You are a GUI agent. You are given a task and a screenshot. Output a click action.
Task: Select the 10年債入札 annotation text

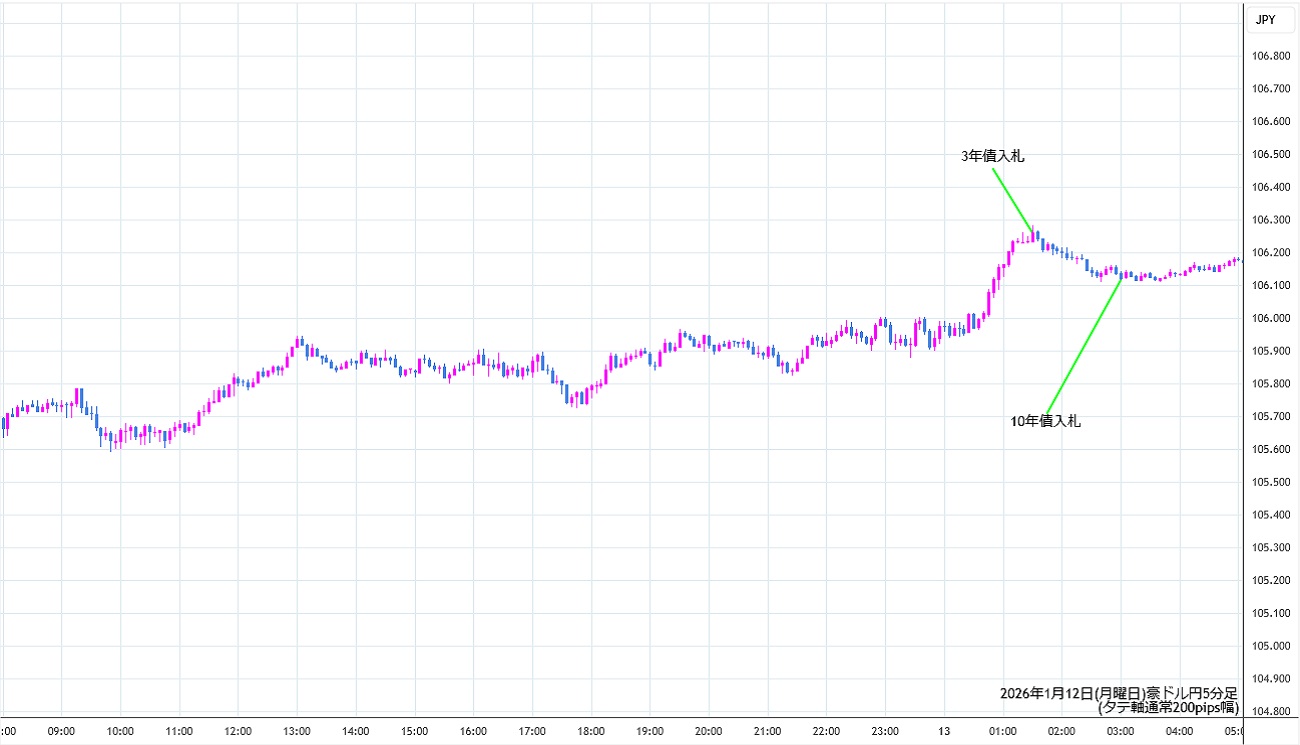(1045, 421)
